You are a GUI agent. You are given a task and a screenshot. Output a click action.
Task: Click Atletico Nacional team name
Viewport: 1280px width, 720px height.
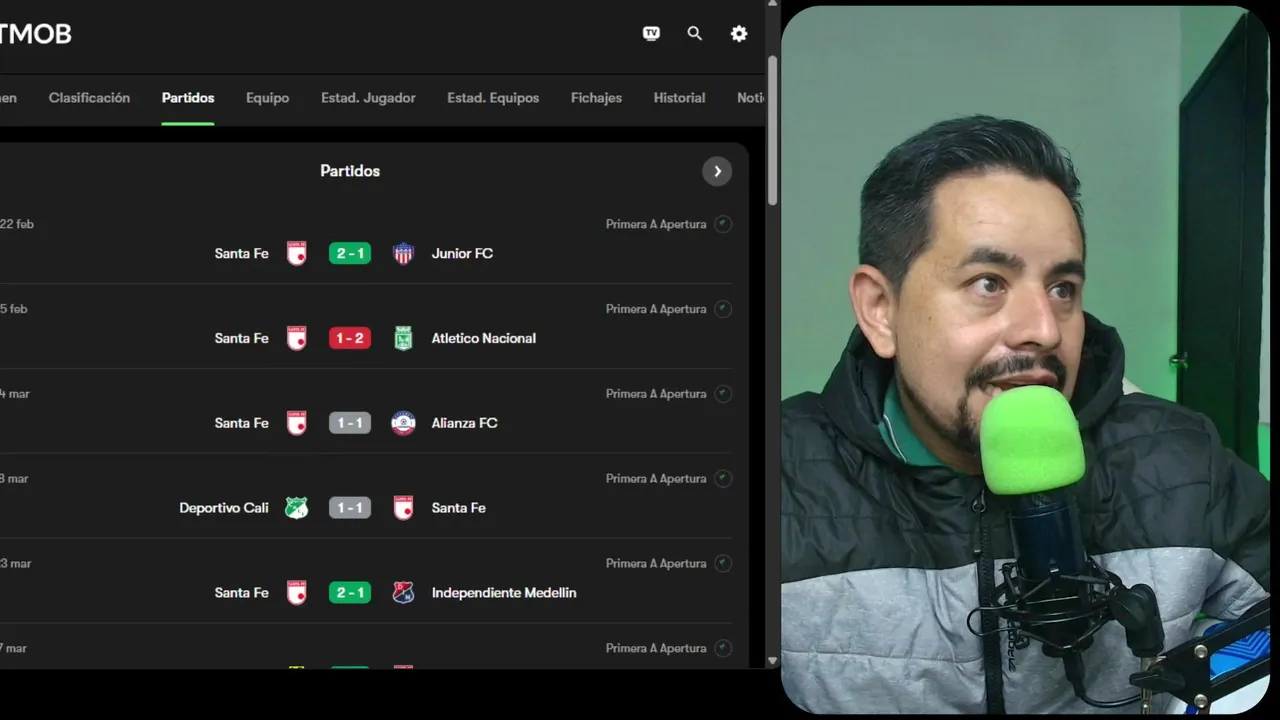pyautogui.click(x=484, y=339)
